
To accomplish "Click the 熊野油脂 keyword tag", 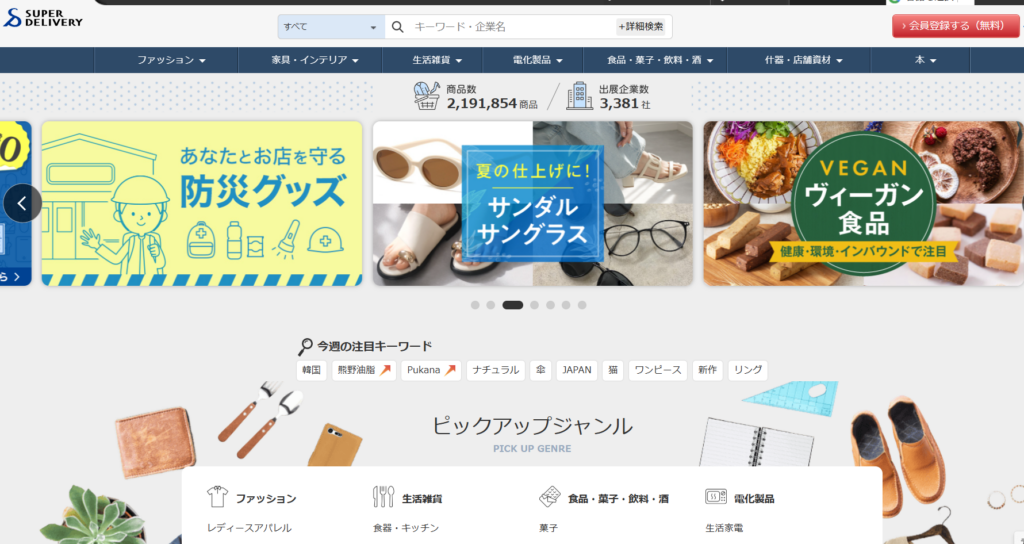I will coord(364,370).
